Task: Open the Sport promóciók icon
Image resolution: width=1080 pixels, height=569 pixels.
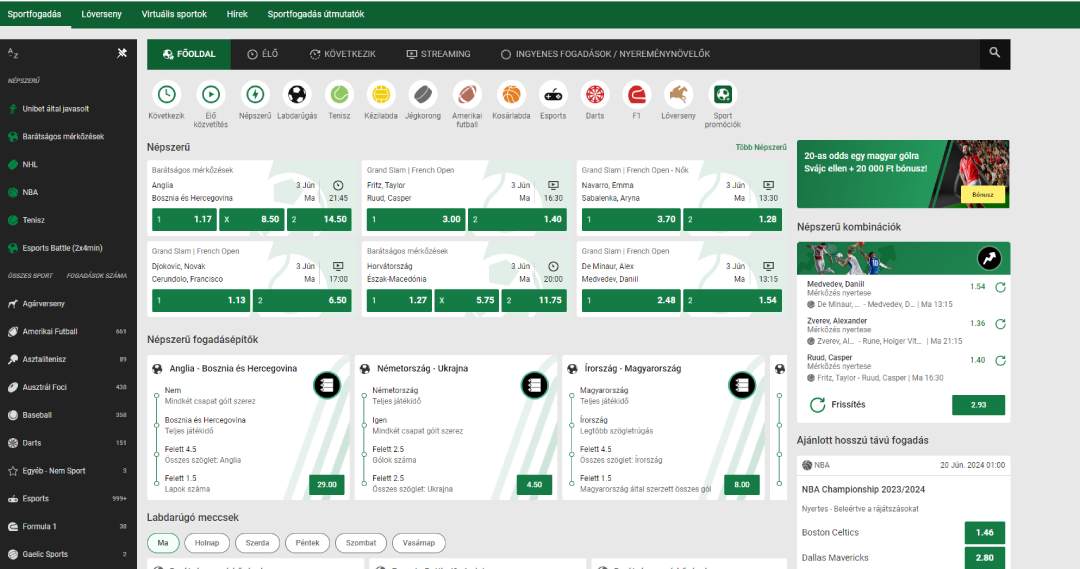Action: click(x=723, y=94)
